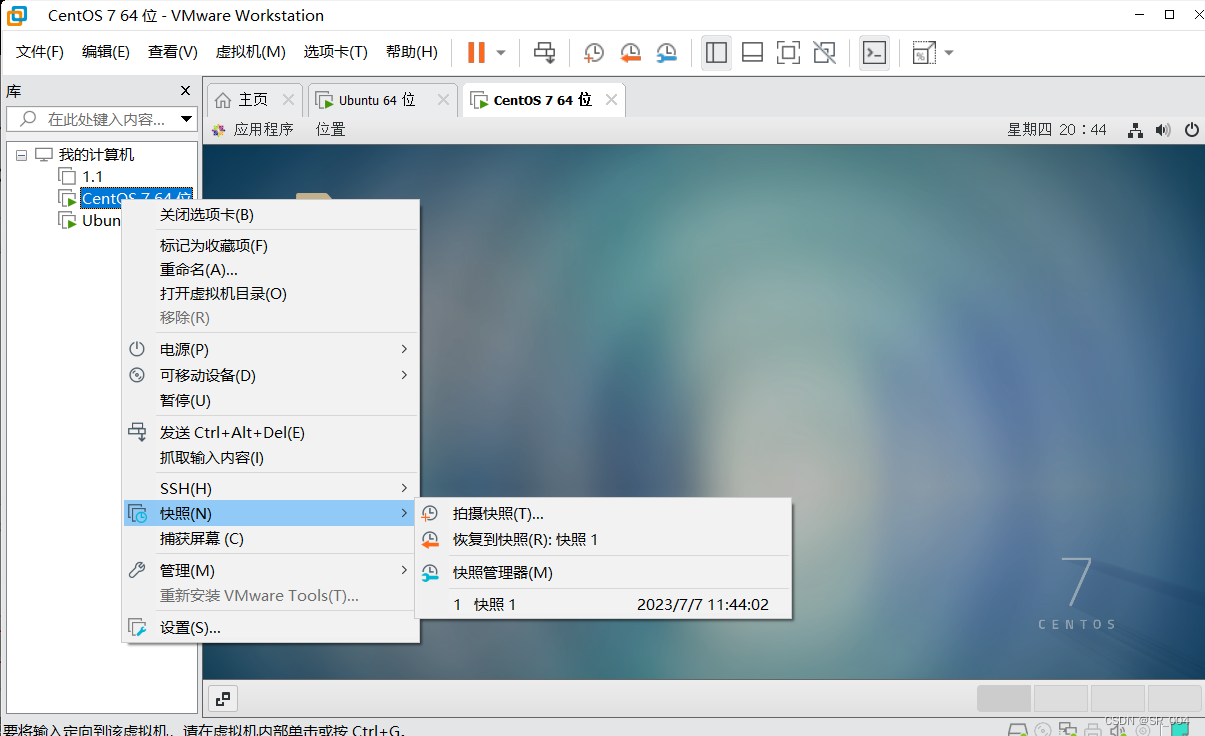Open the dropdown arrow beside the stretch icon
Viewport: 1205px width, 736px height.
pos(948,53)
